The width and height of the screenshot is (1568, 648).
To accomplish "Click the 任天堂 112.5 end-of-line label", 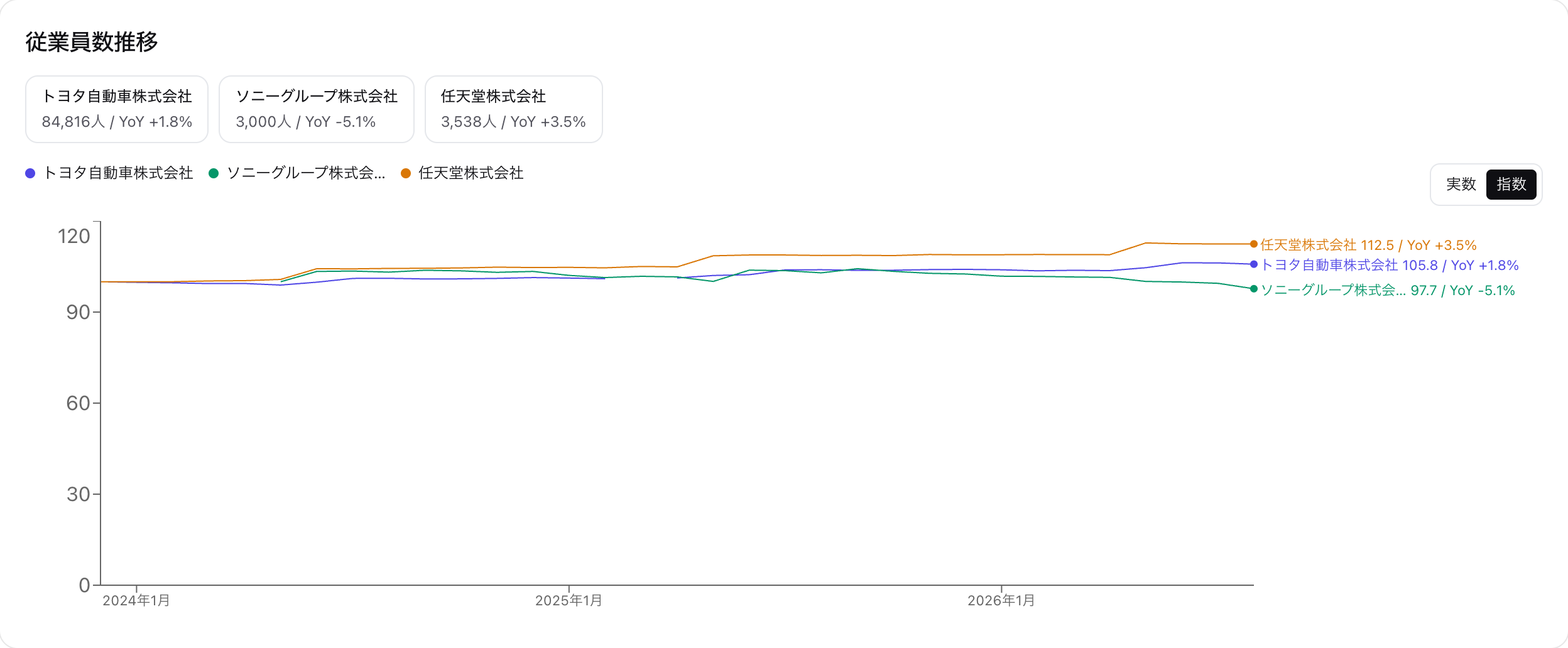I will [x=1368, y=246].
